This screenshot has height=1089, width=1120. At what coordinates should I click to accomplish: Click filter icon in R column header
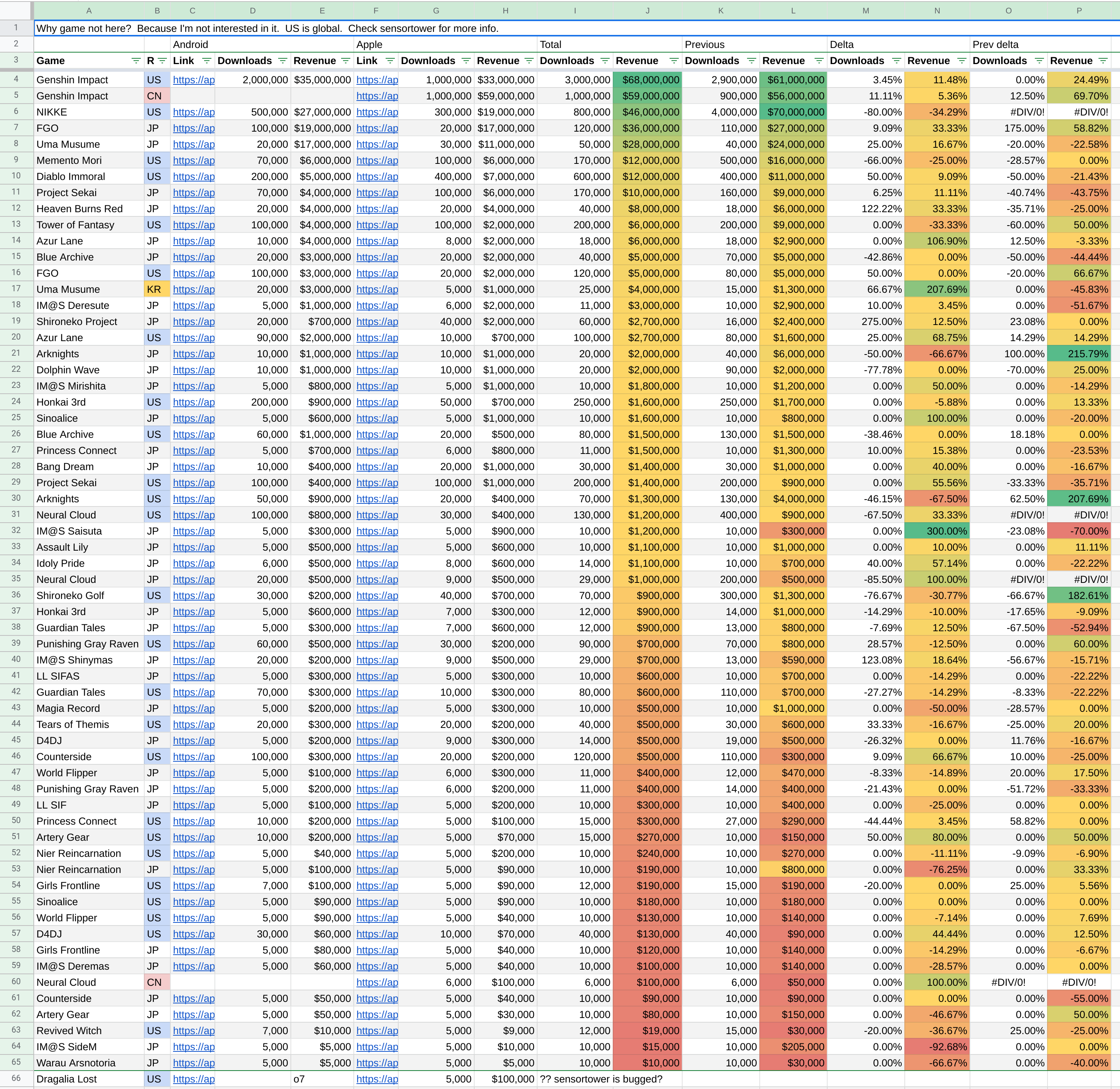pos(162,61)
